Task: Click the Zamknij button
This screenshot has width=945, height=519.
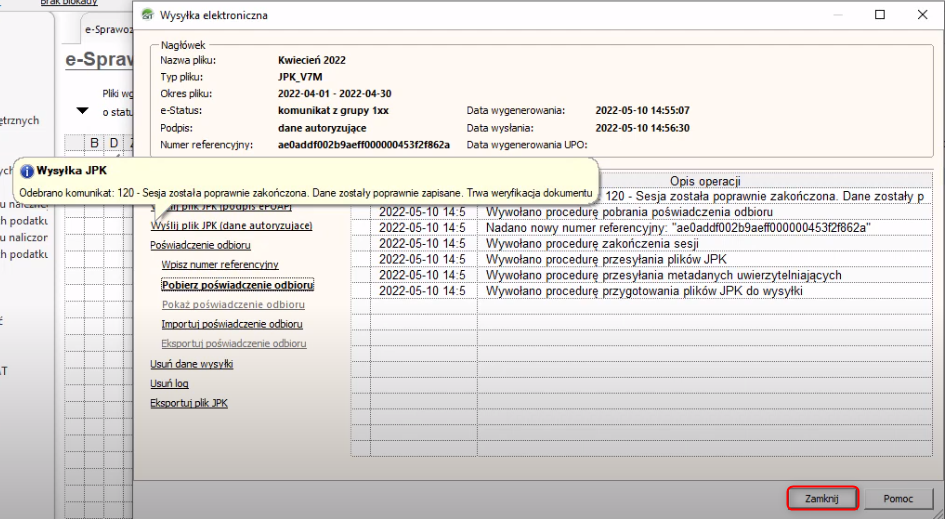Action: pos(822,499)
